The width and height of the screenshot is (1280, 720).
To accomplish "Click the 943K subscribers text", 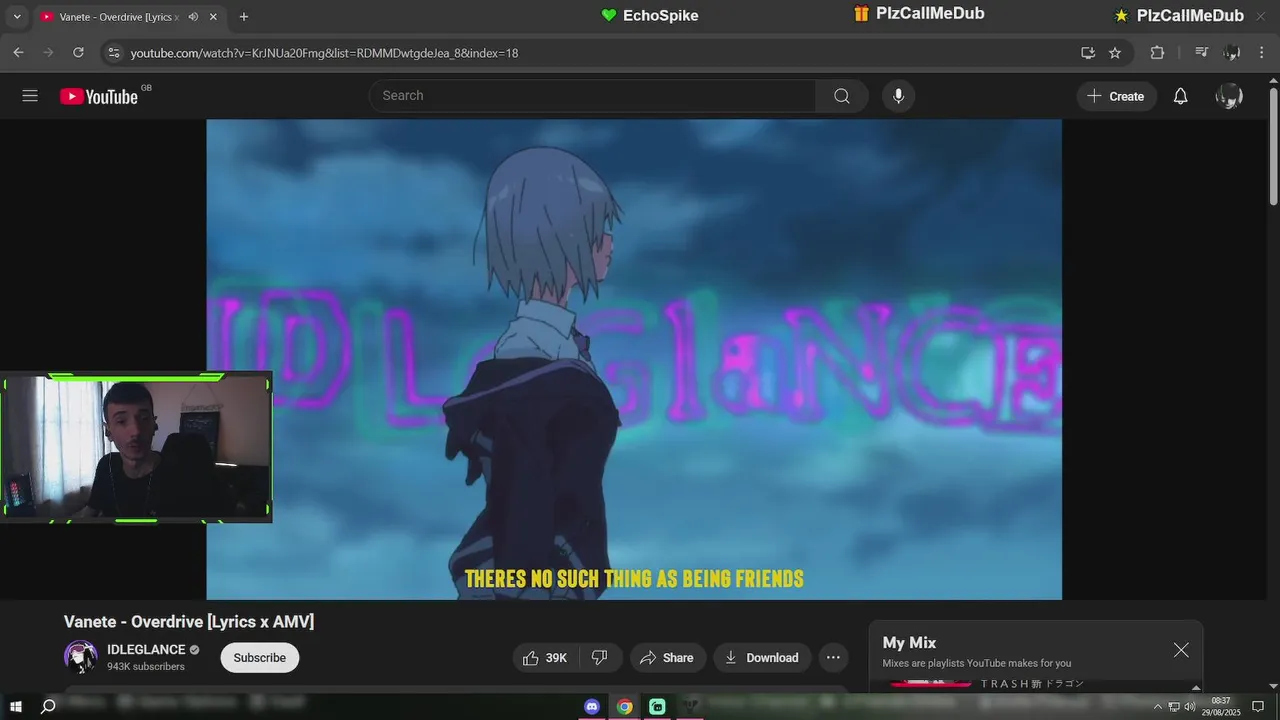I will 146,667.
